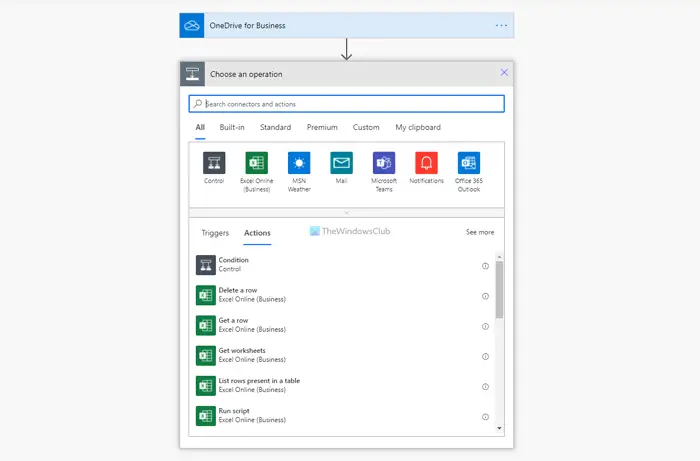The width and height of the screenshot is (700, 461).
Task: Click the scrollbar down arrow in actions list
Action: pos(499,428)
